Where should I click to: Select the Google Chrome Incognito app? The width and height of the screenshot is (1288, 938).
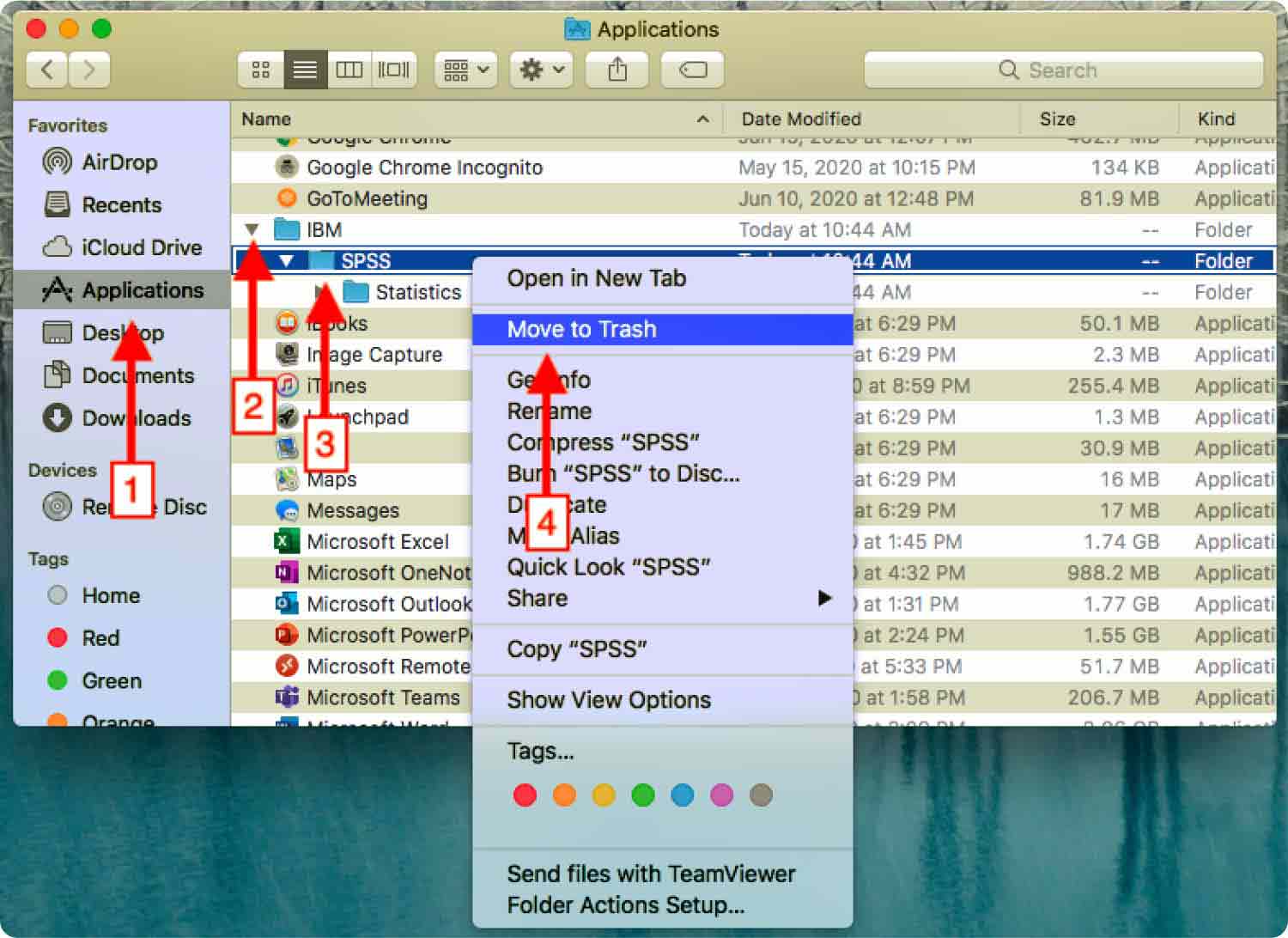tap(753, 167)
